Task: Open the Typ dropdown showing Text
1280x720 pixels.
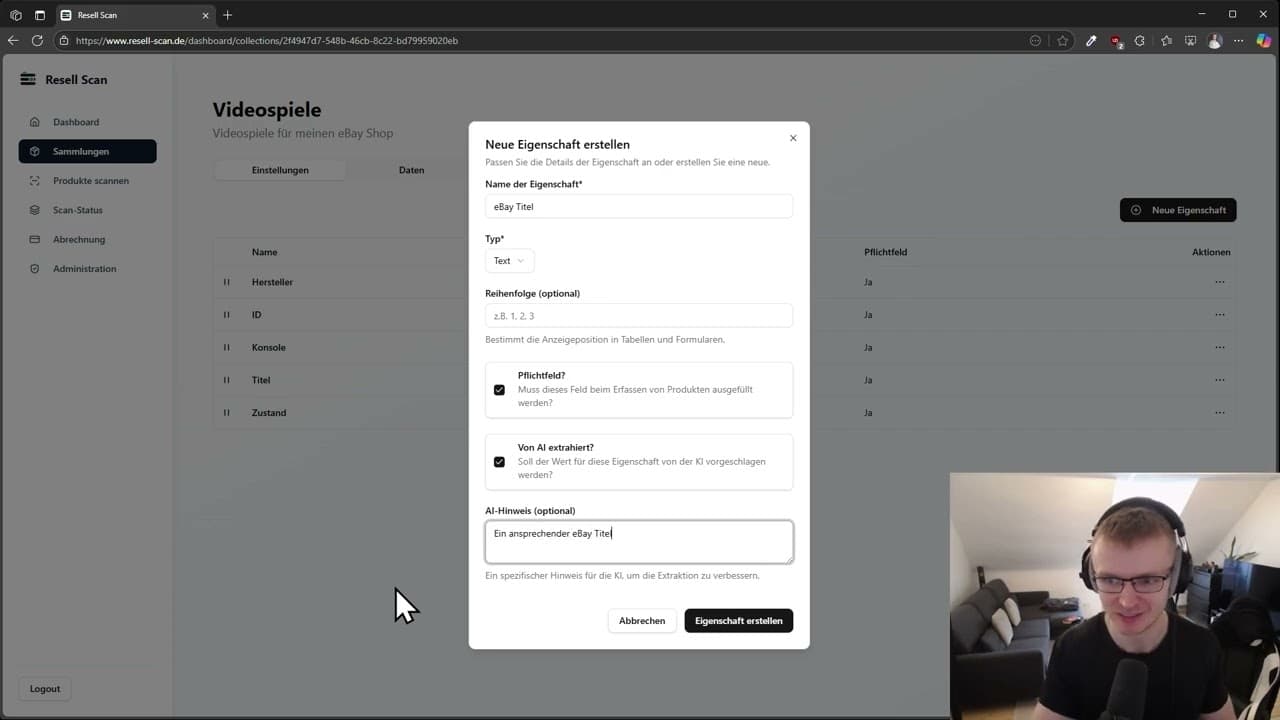Action: pos(508,260)
